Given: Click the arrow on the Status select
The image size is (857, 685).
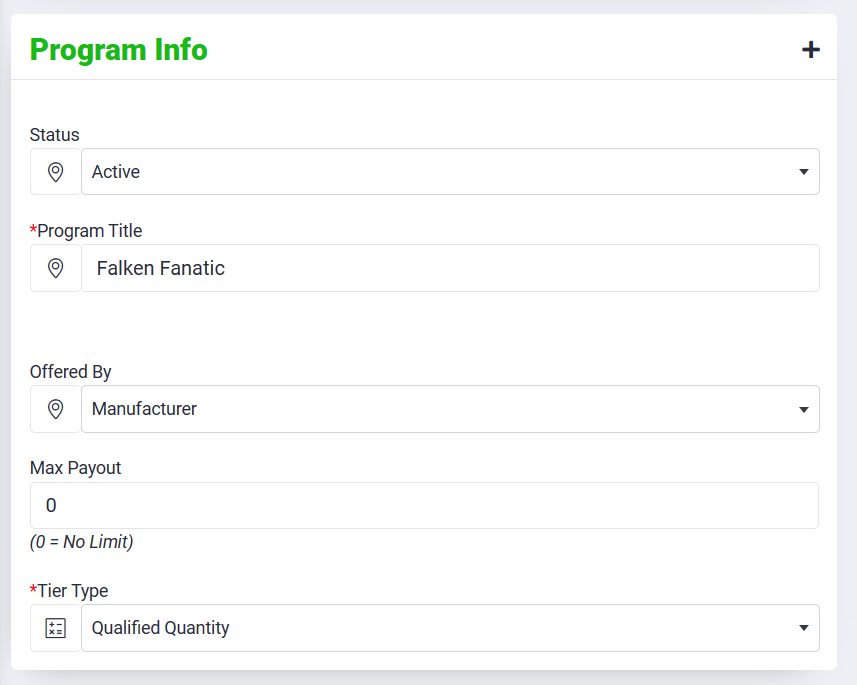Looking at the screenshot, I should 804,172.
